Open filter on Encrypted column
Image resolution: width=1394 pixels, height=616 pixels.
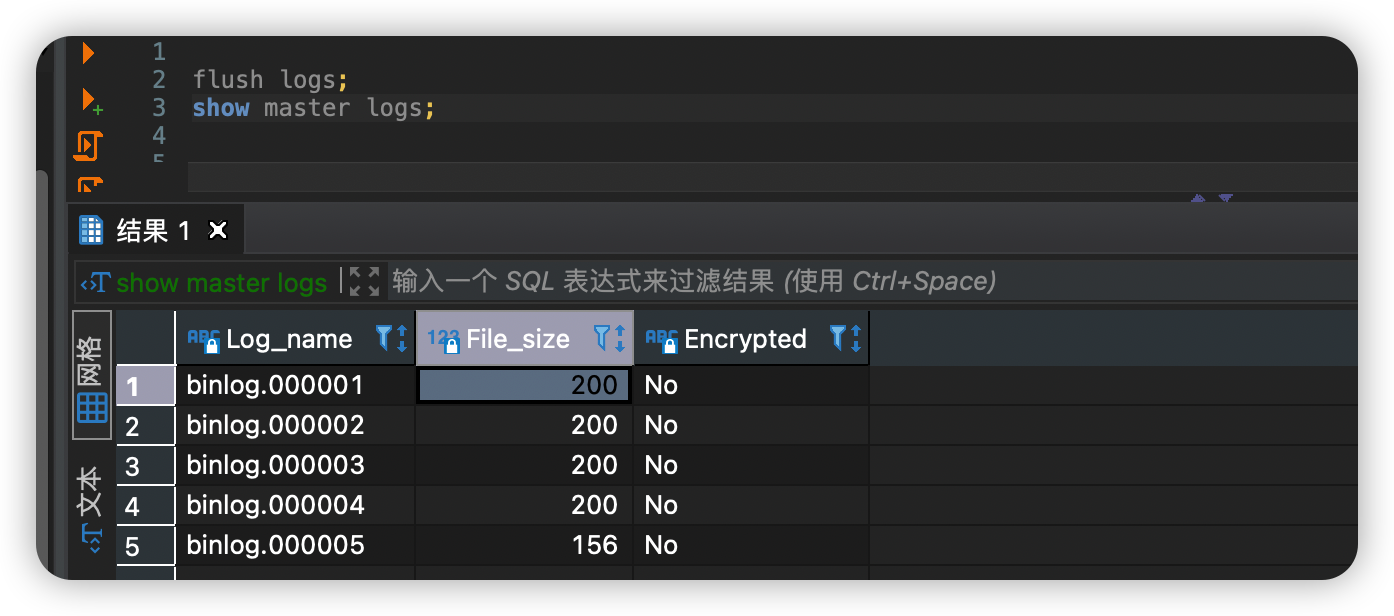(x=839, y=338)
